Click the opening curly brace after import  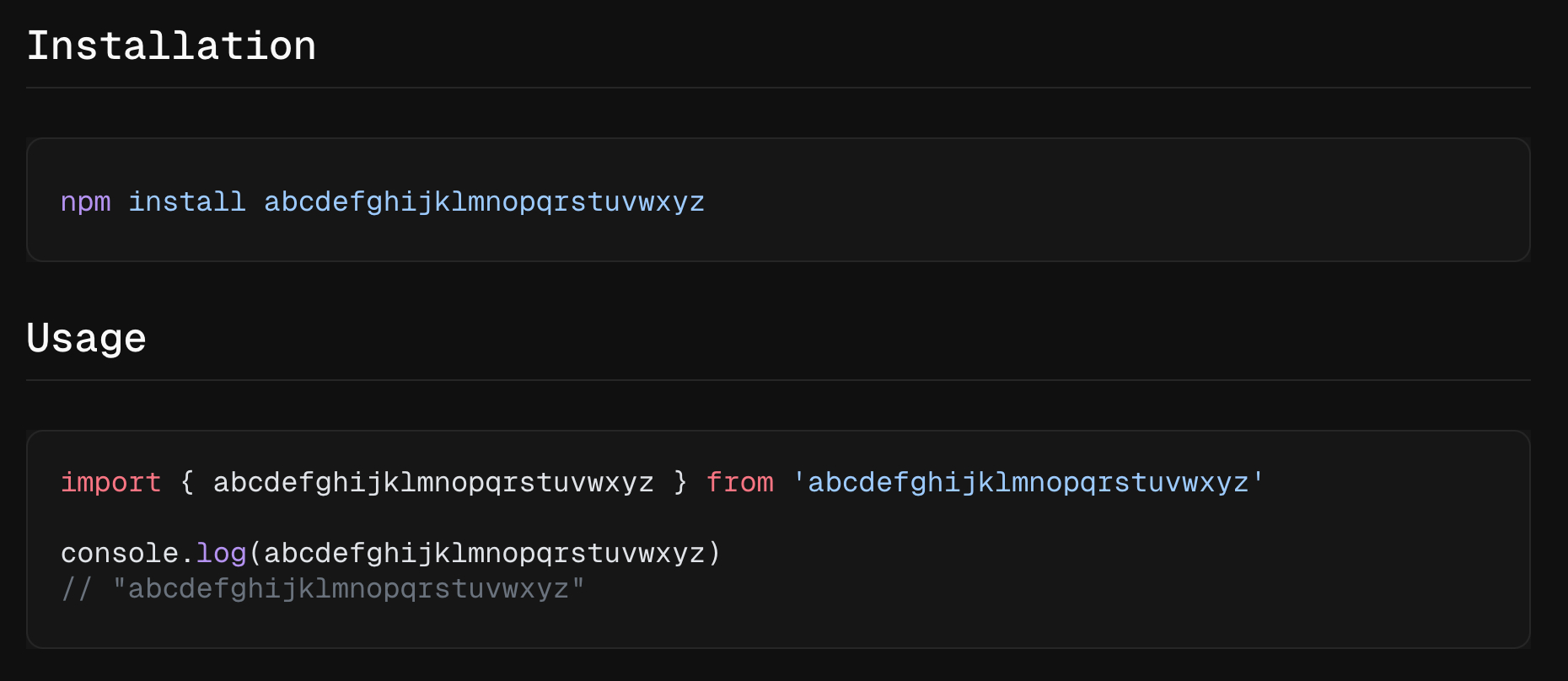pos(187,483)
